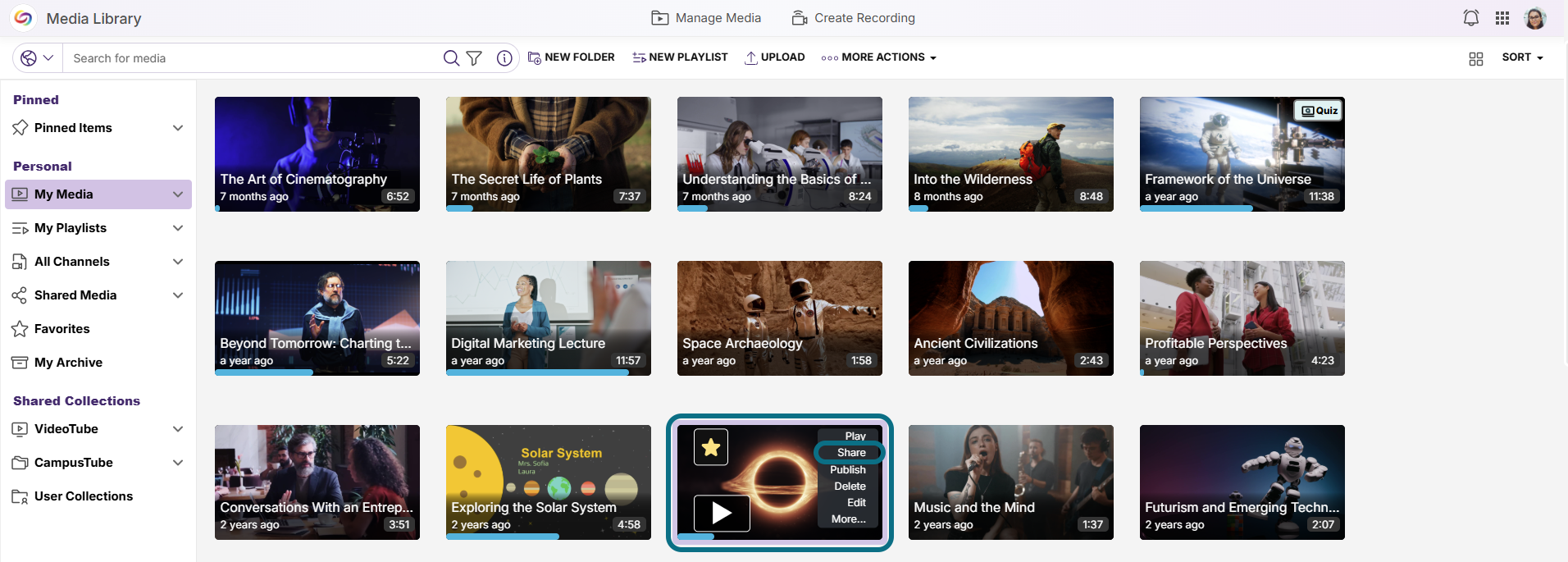
Task: Open Music and the Mind video
Action: click(1011, 482)
